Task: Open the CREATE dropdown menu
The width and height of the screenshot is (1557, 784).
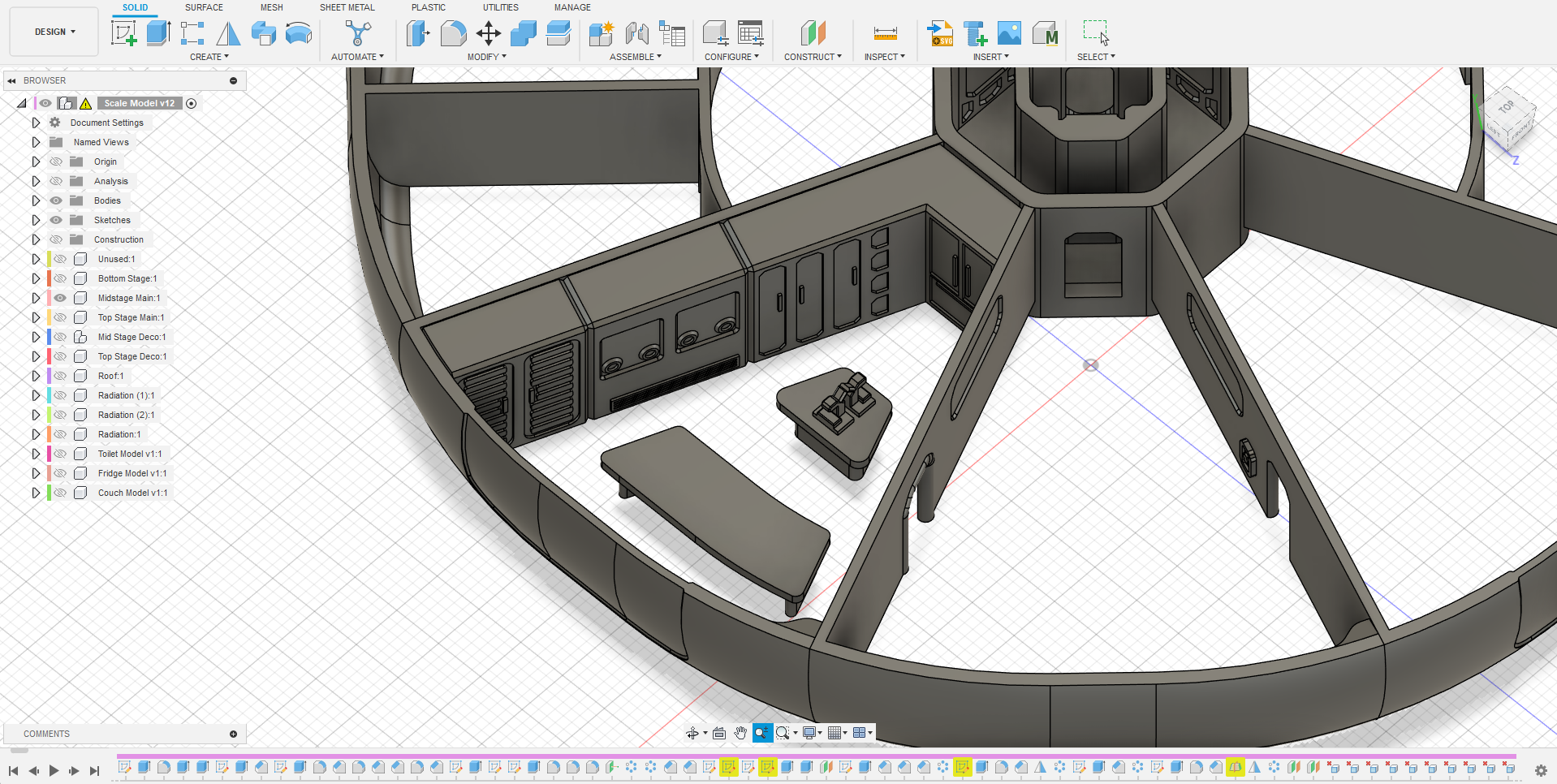Action: click(209, 57)
